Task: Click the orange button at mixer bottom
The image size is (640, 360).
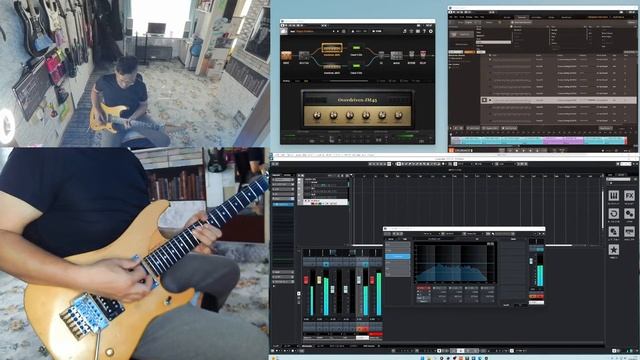Action: 362,329
